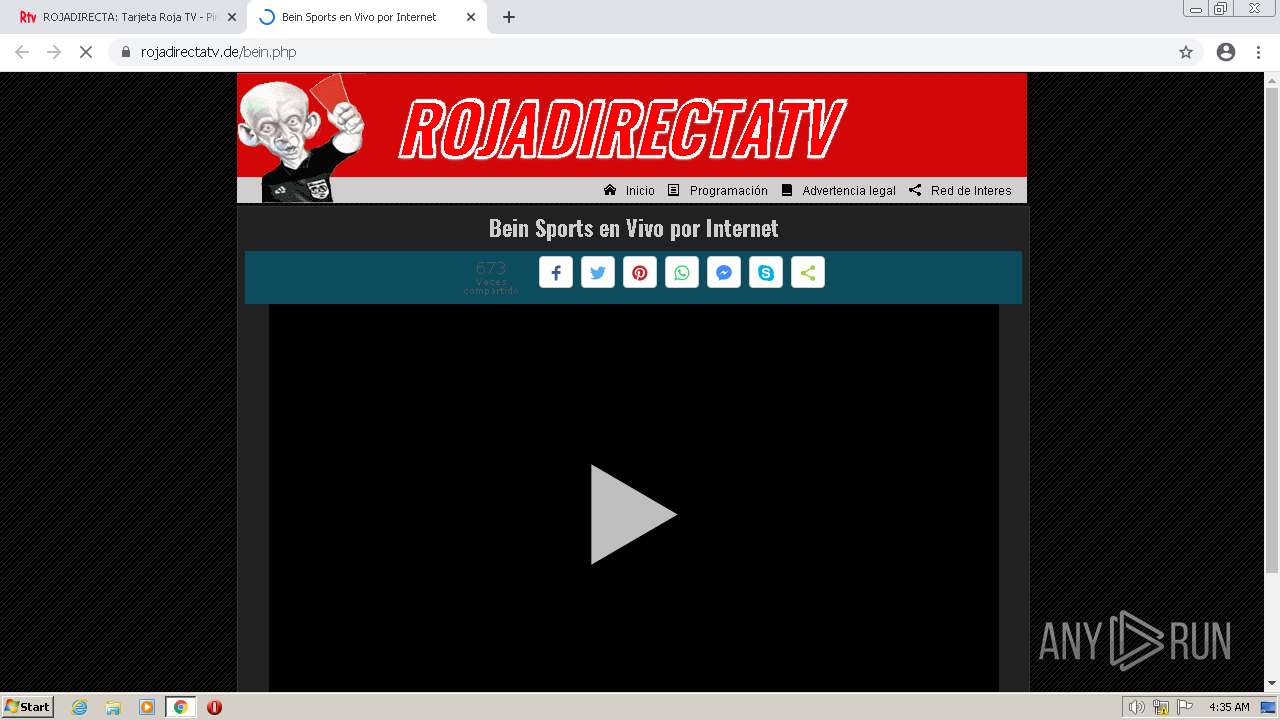Open the Chrome profile account button

pos(1226,52)
